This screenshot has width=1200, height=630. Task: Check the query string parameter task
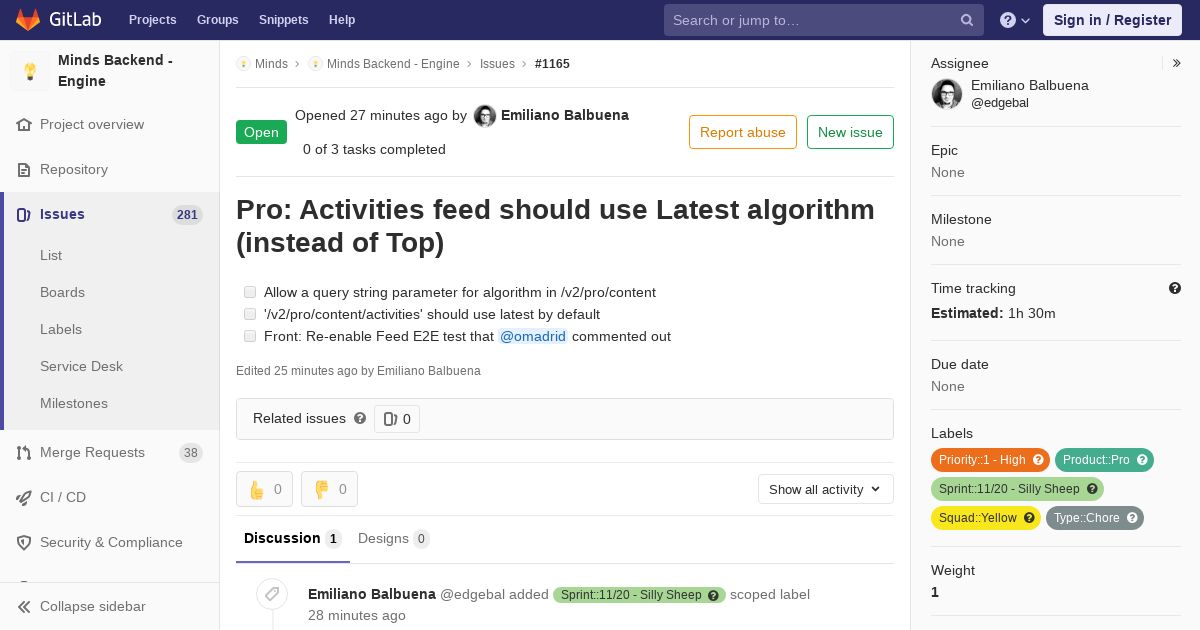(250, 292)
